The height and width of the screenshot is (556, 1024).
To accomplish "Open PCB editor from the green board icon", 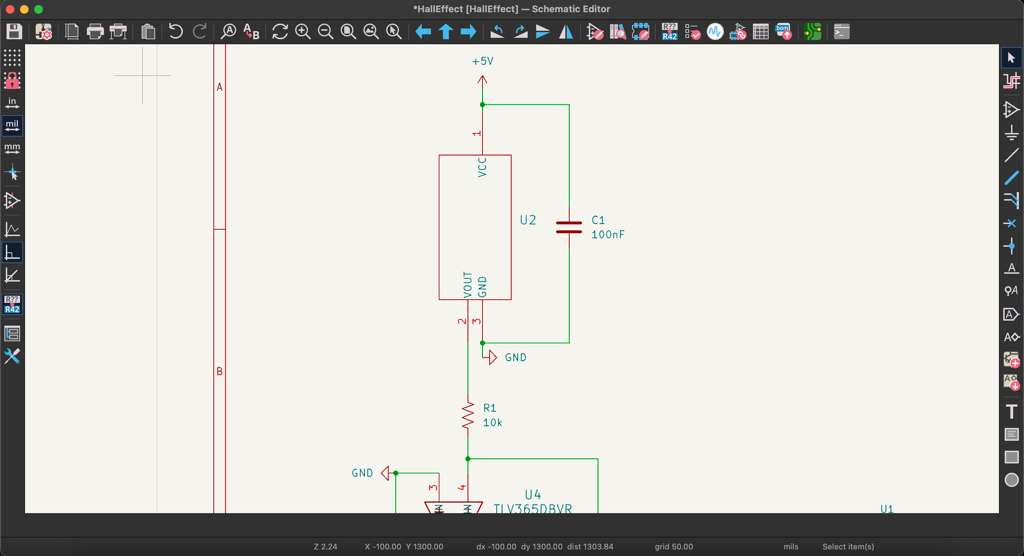I will coord(812,32).
